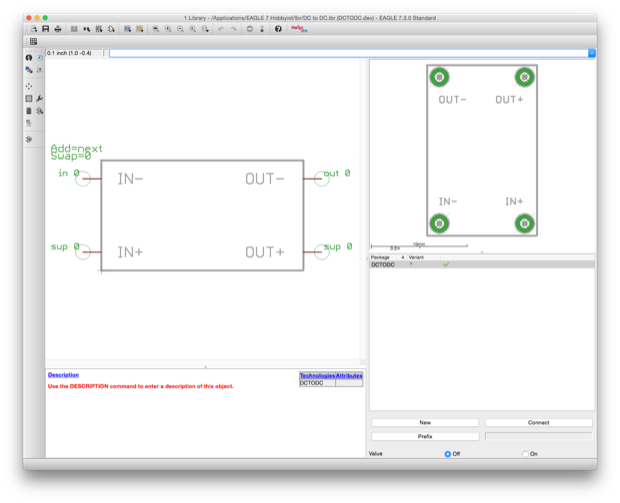Zoom in on the drawing
Screen dimensions: 620x503
168,29
